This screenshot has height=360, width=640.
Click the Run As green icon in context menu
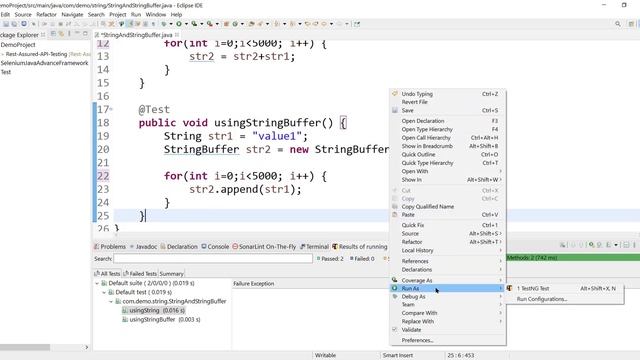[x=395, y=288]
